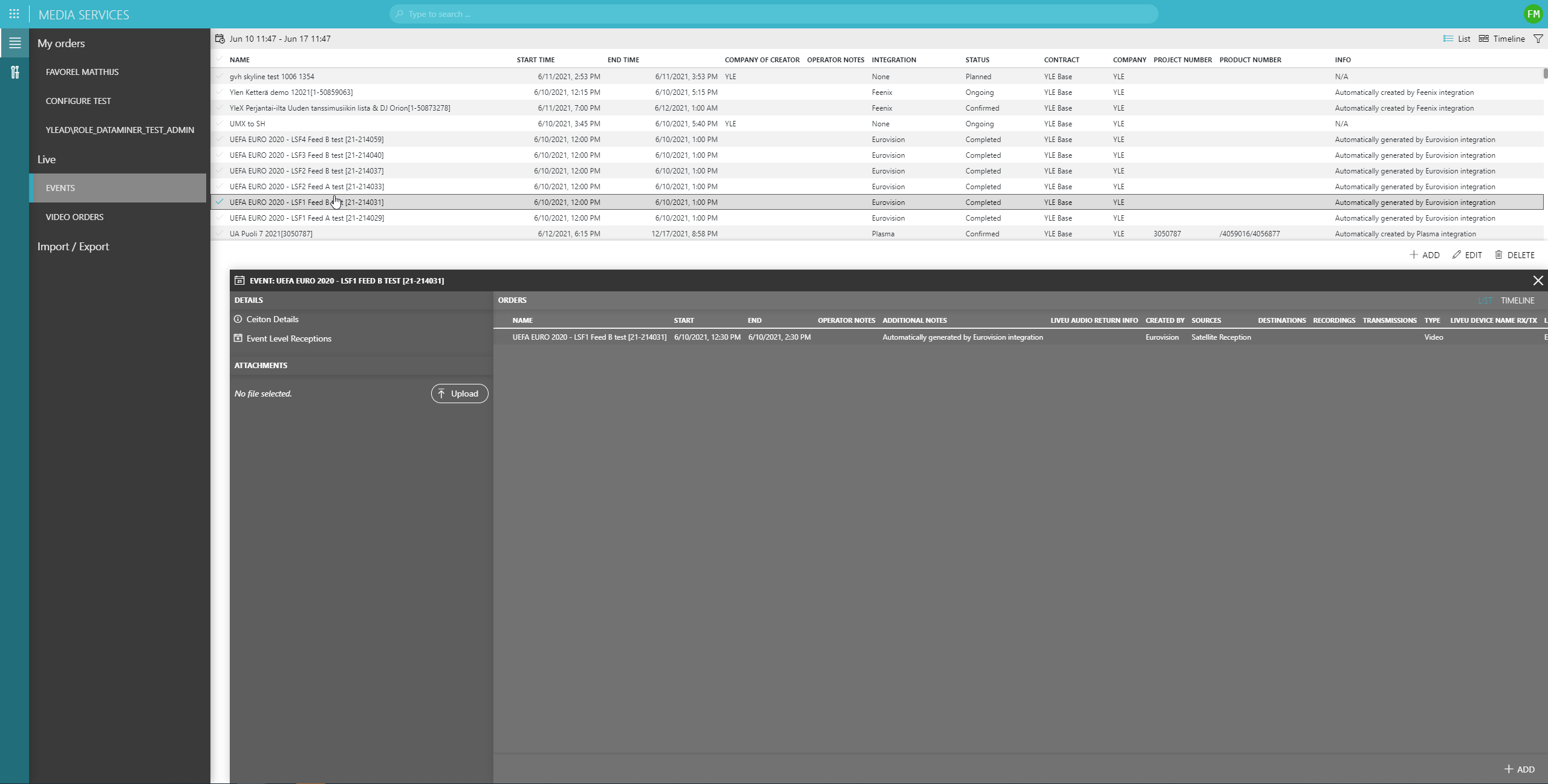Open the apps grid launcher icon
This screenshot has height=784, width=1548.
[14, 13]
